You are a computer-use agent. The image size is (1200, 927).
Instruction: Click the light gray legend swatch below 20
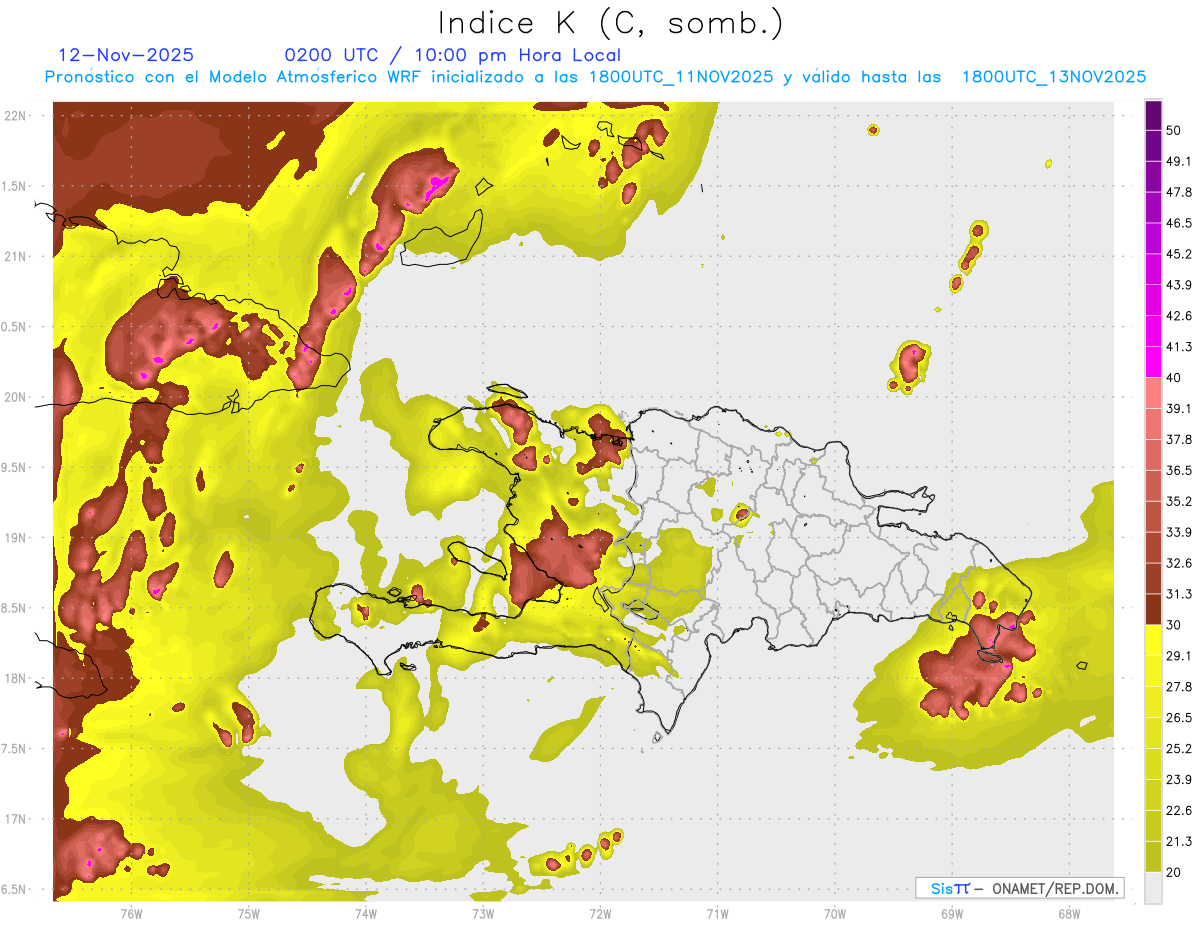[1153, 888]
